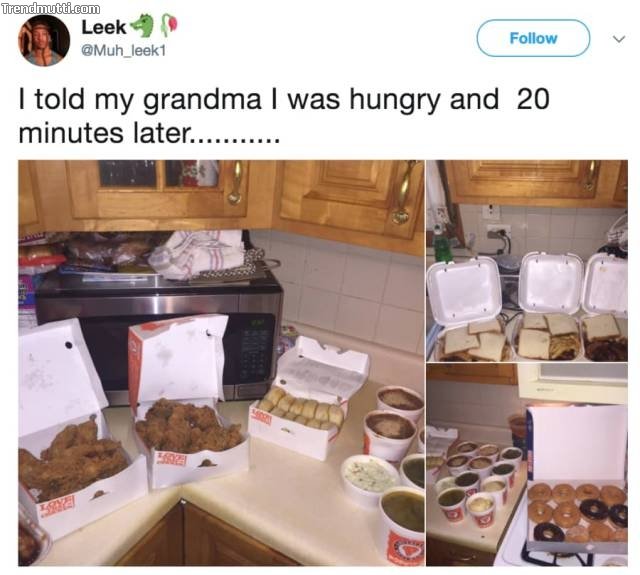The image size is (640, 575).
Task: Click the Trendmutti.com watermark
Action: (x=50, y=8)
